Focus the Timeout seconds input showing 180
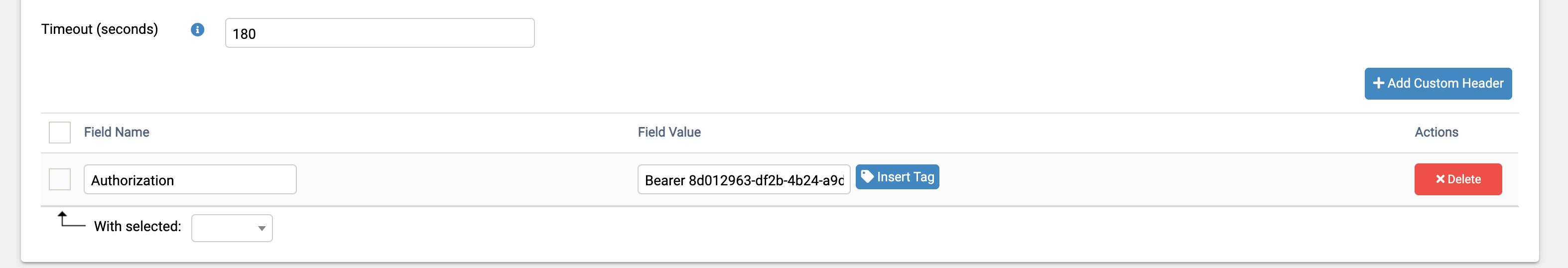1568x268 pixels. tap(380, 33)
